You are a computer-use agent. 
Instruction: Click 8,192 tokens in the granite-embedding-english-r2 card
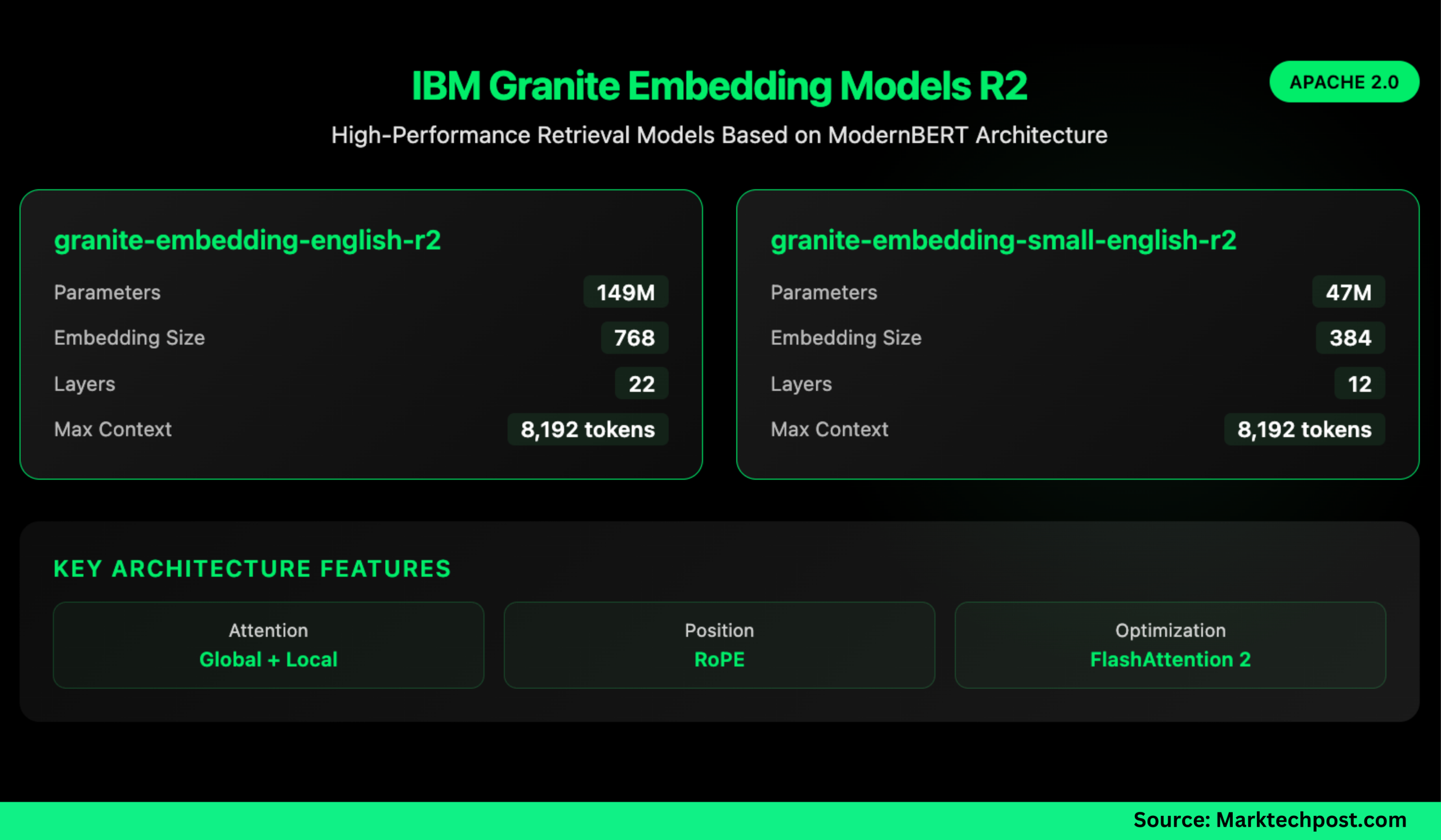[588, 429]
